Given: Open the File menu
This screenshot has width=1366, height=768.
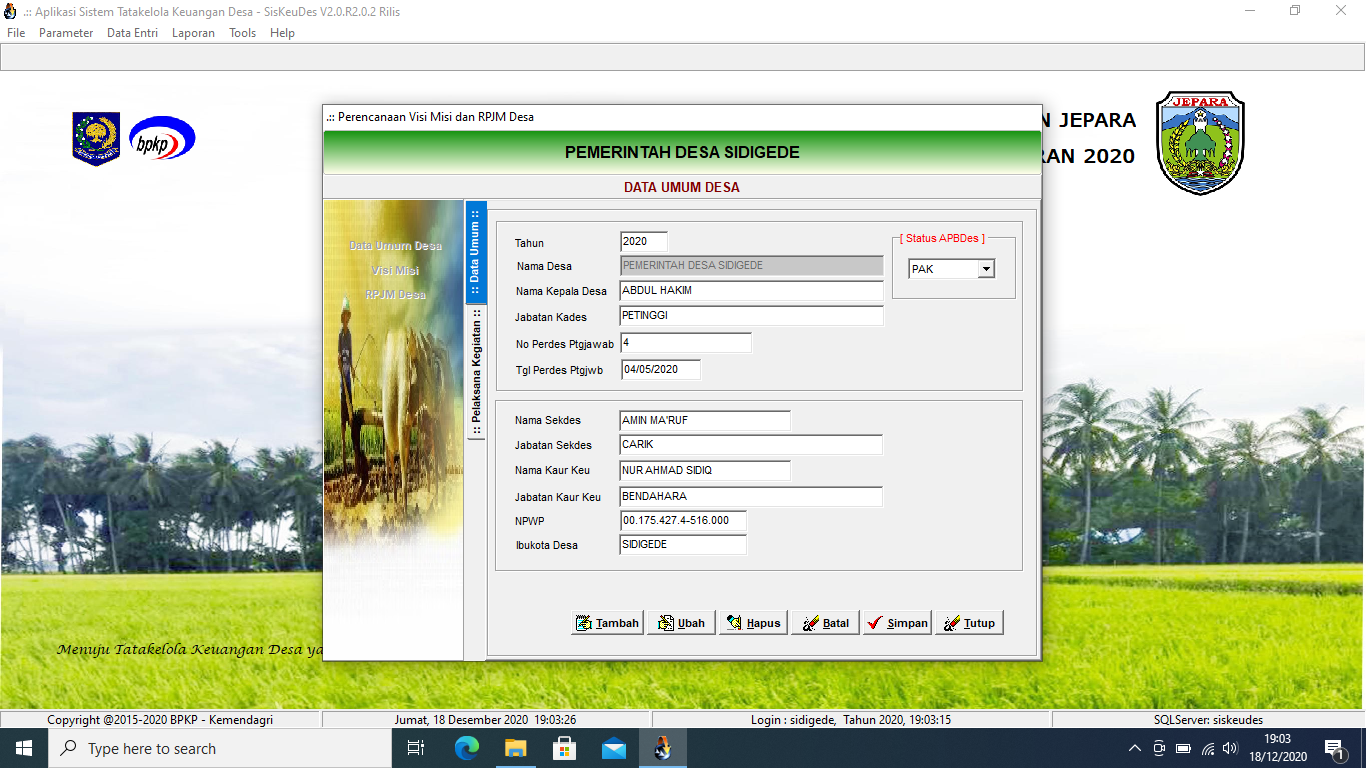Looking at the screenshot, I should (16, 33).
